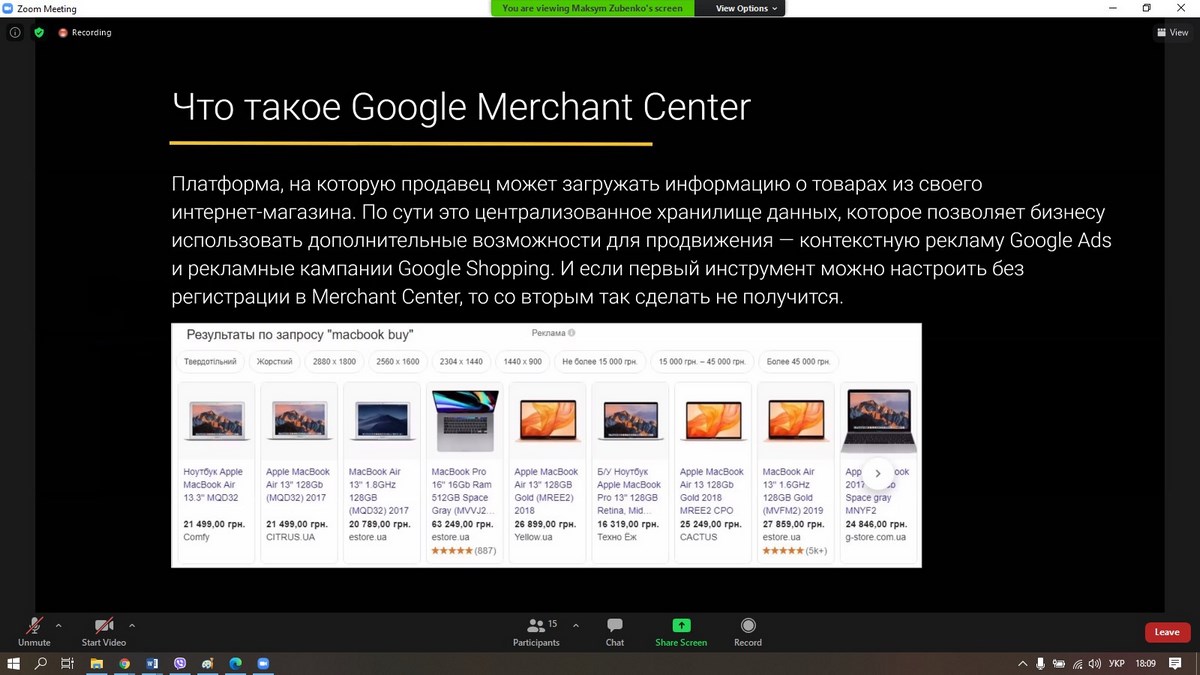The image size is (1200, 675).
Task: Open the View Options dropdown
Action: click(x=746, y=8)
